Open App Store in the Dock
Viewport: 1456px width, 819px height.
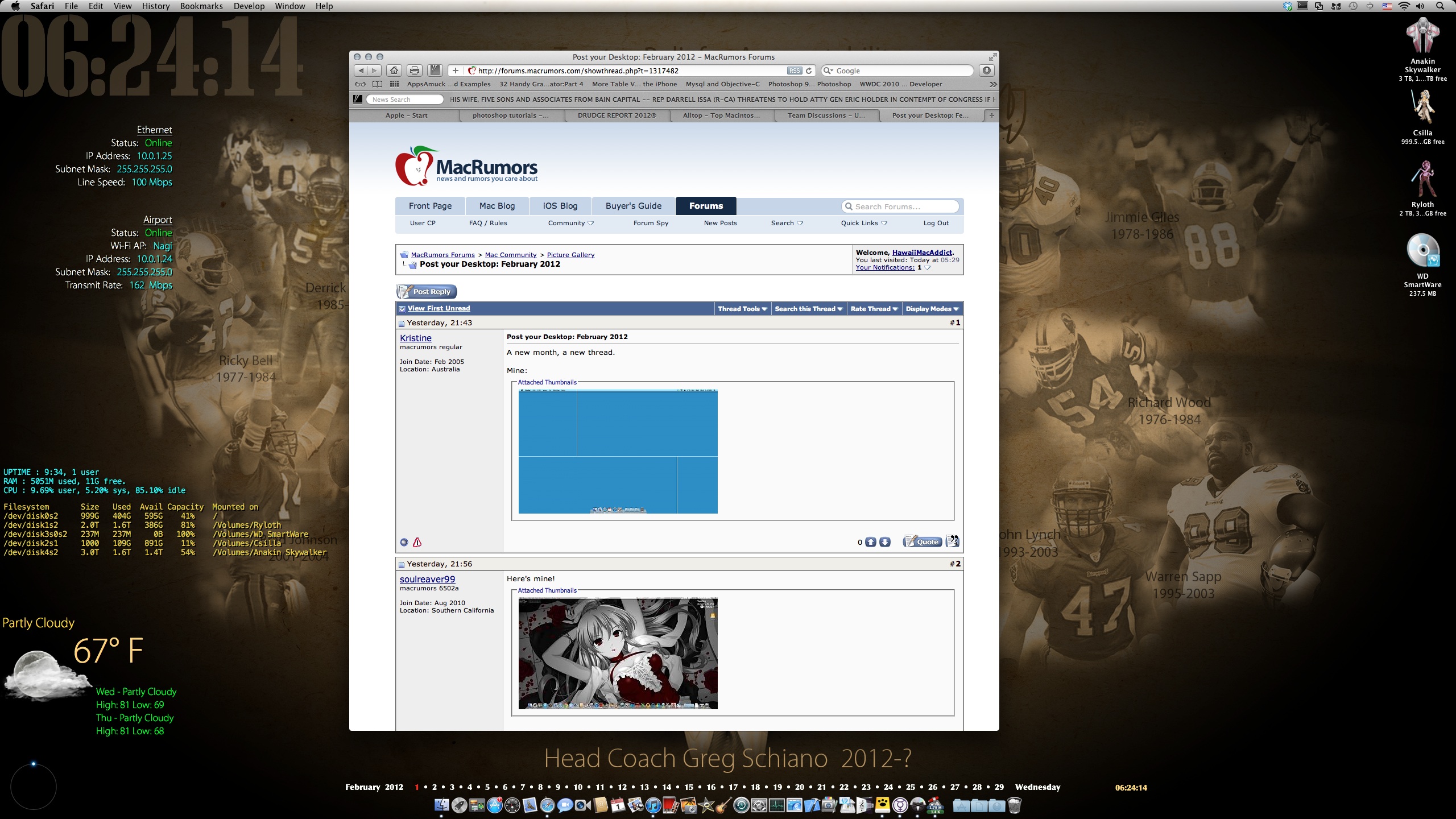[495, 805]
